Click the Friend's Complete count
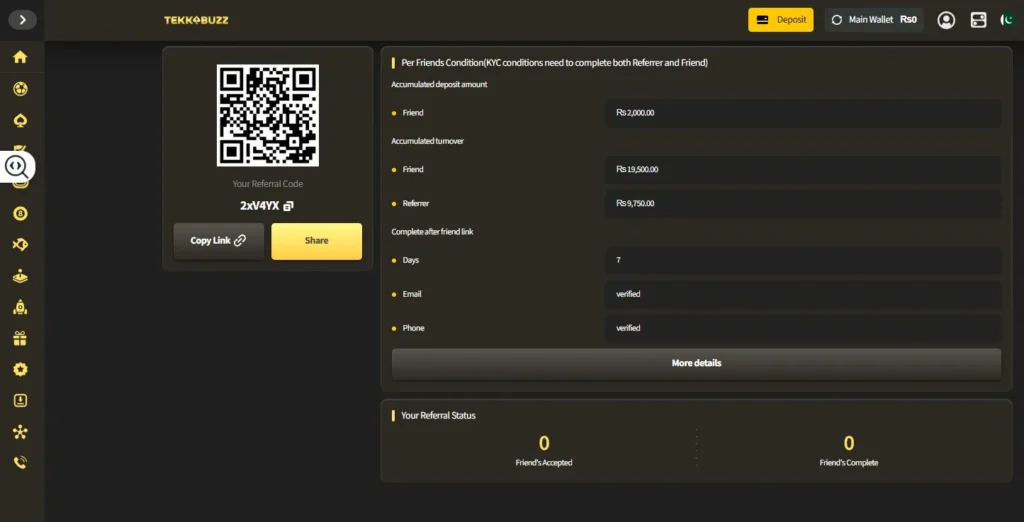 pyautogui.click(x=849, y=444)
